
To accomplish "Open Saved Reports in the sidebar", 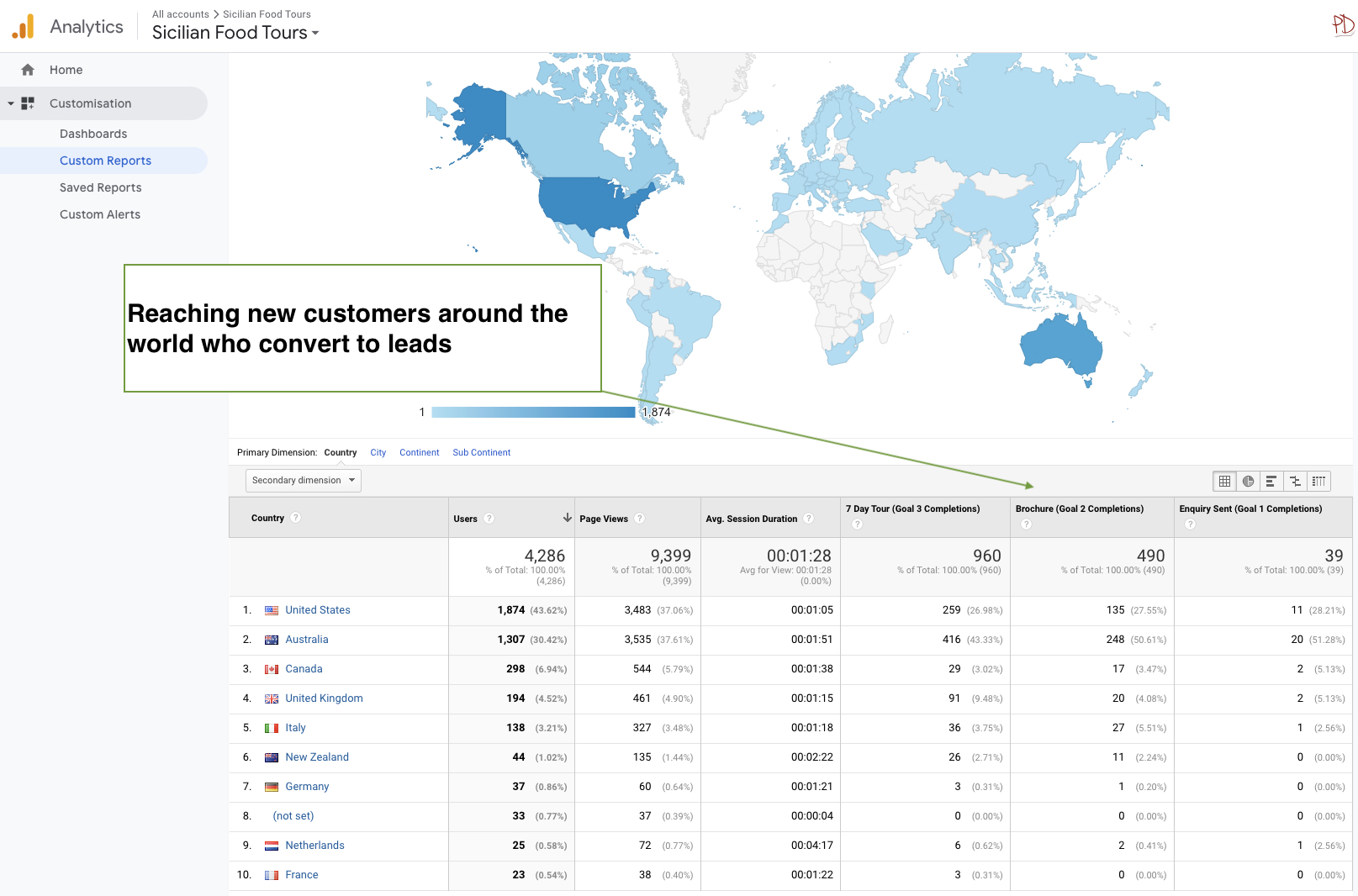I will click(100, 187).
